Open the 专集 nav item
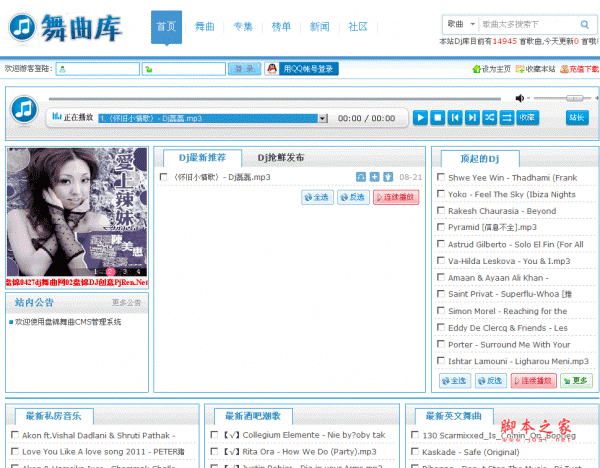 point(243,27)
